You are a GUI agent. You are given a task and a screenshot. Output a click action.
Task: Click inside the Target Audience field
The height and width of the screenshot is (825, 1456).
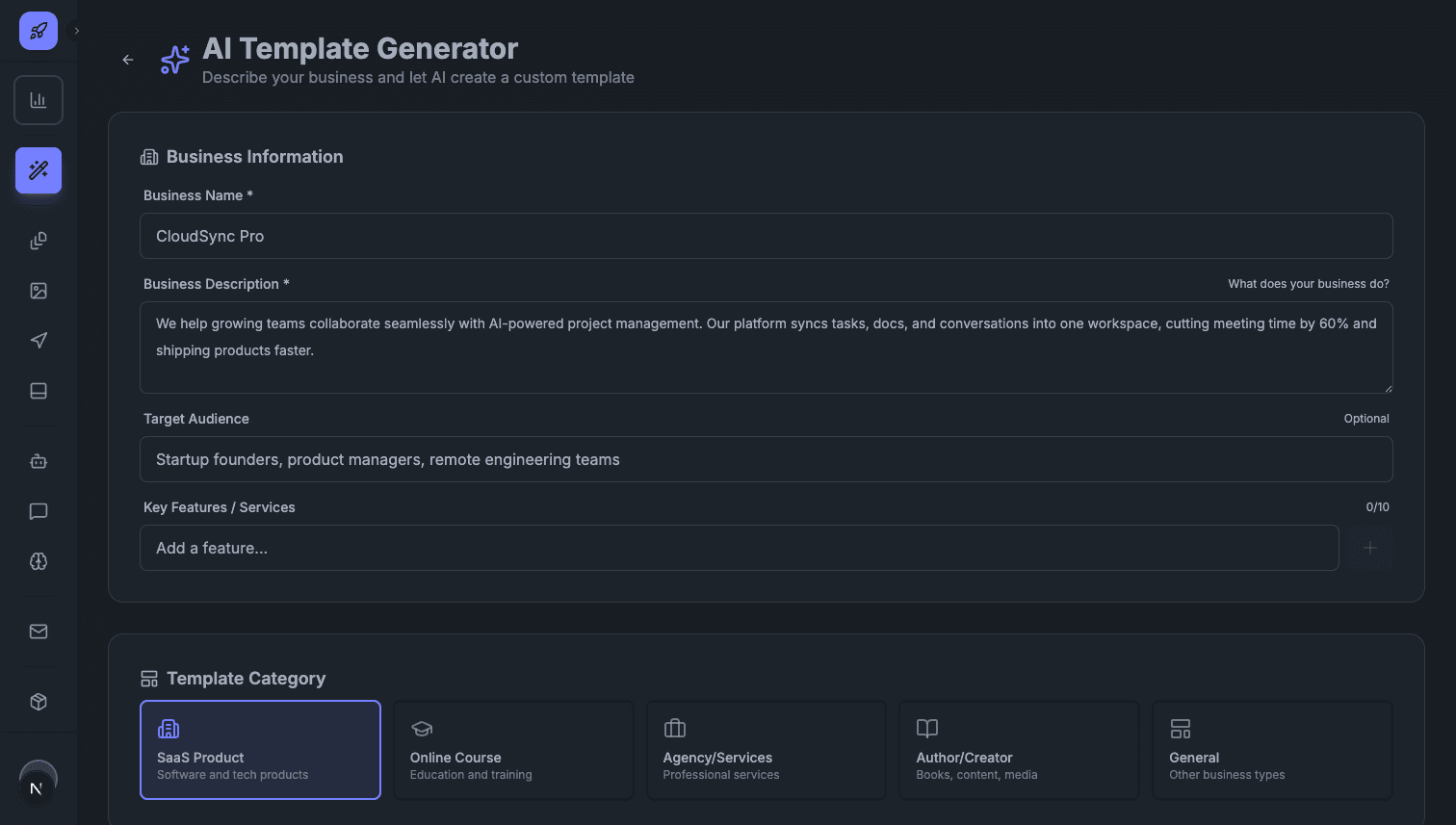(766, 459)
